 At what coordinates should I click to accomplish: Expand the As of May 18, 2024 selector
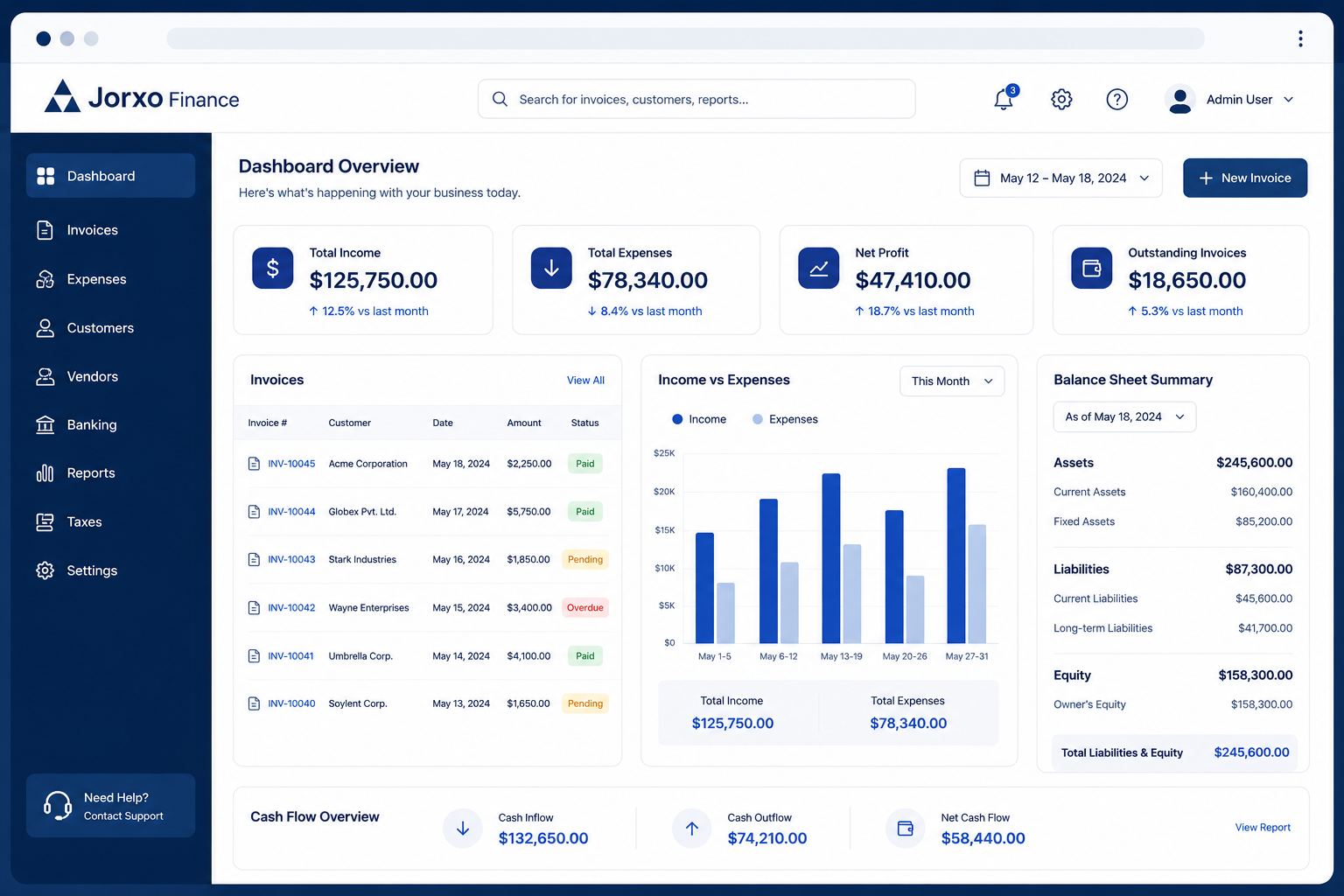click(x=1124, y=416)
